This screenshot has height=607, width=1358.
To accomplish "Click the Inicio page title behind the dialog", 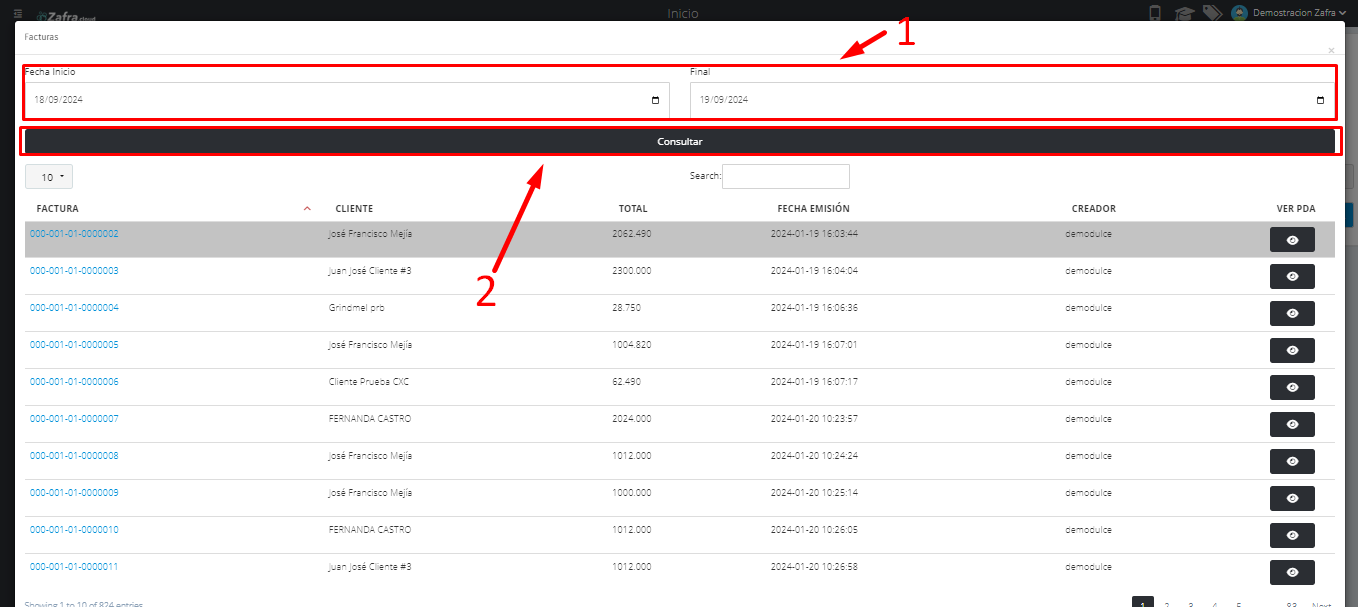I will click(x=682, y=13).
